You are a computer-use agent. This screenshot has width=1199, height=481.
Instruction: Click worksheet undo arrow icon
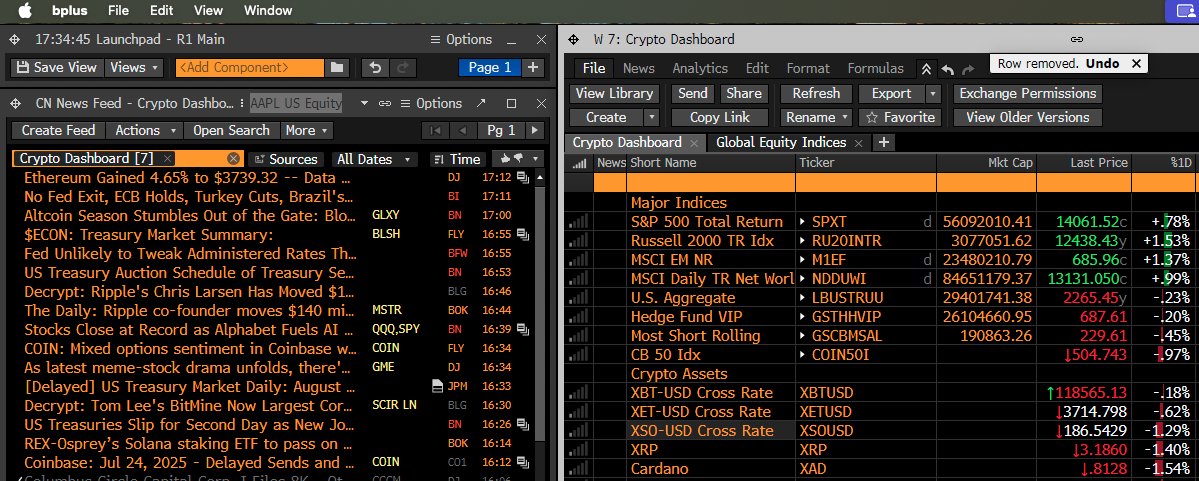click(x=947, y=69)
